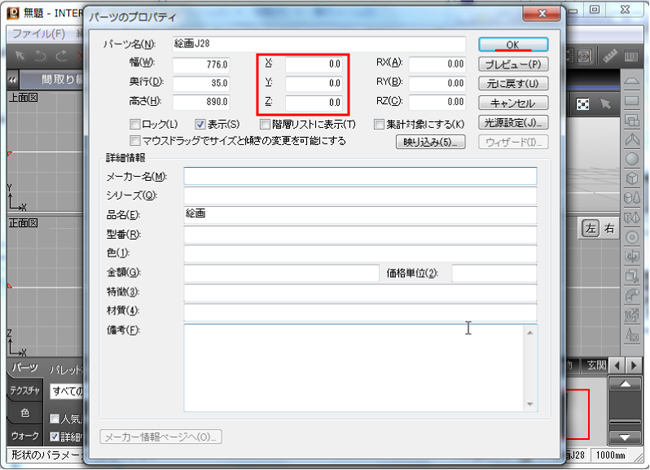Enable the ロック(L) checkbox
The width and height of the screenshot is (650, 470).
pyautogui.click(x=137, y=124)
